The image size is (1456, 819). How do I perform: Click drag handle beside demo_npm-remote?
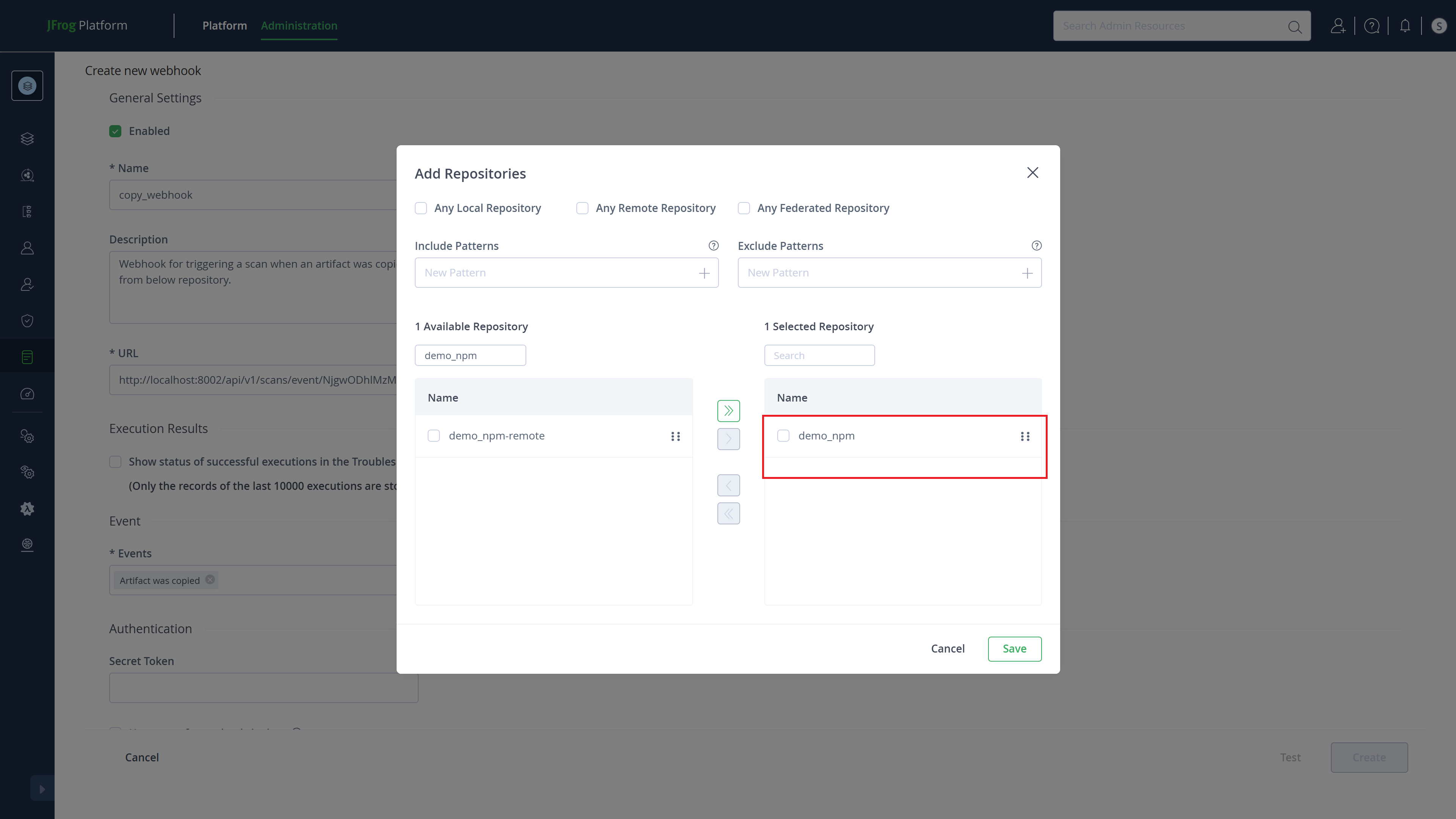click(675, 436)
